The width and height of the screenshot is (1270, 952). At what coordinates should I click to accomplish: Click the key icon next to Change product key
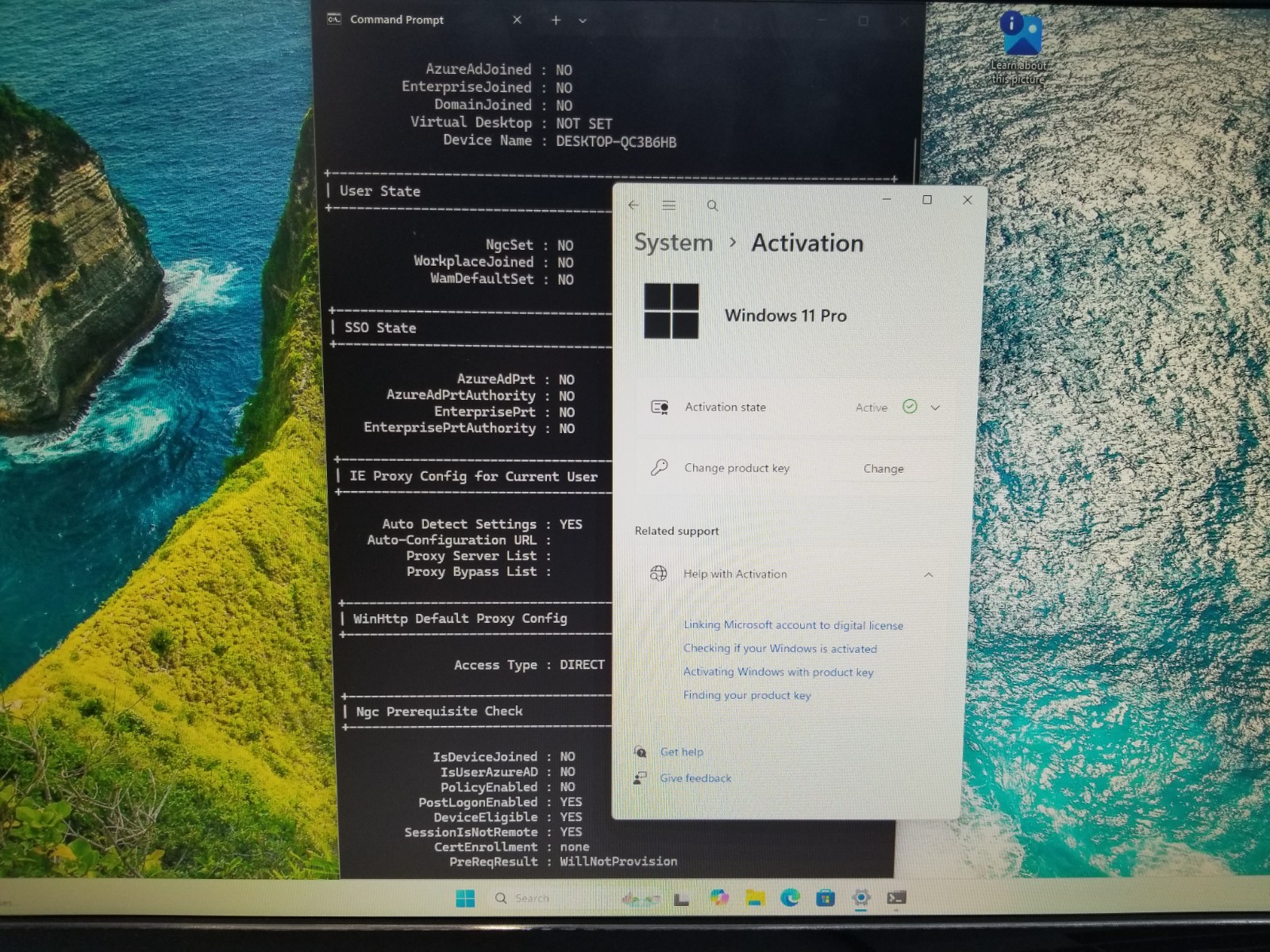point(659,467)
